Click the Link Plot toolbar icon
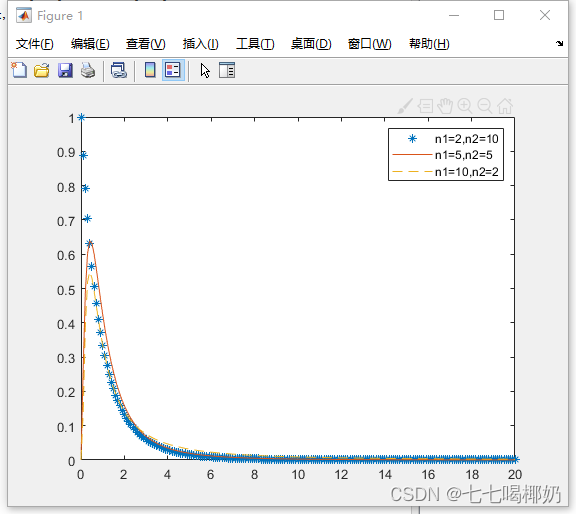 pyautogui.click(x=119, y=70)
